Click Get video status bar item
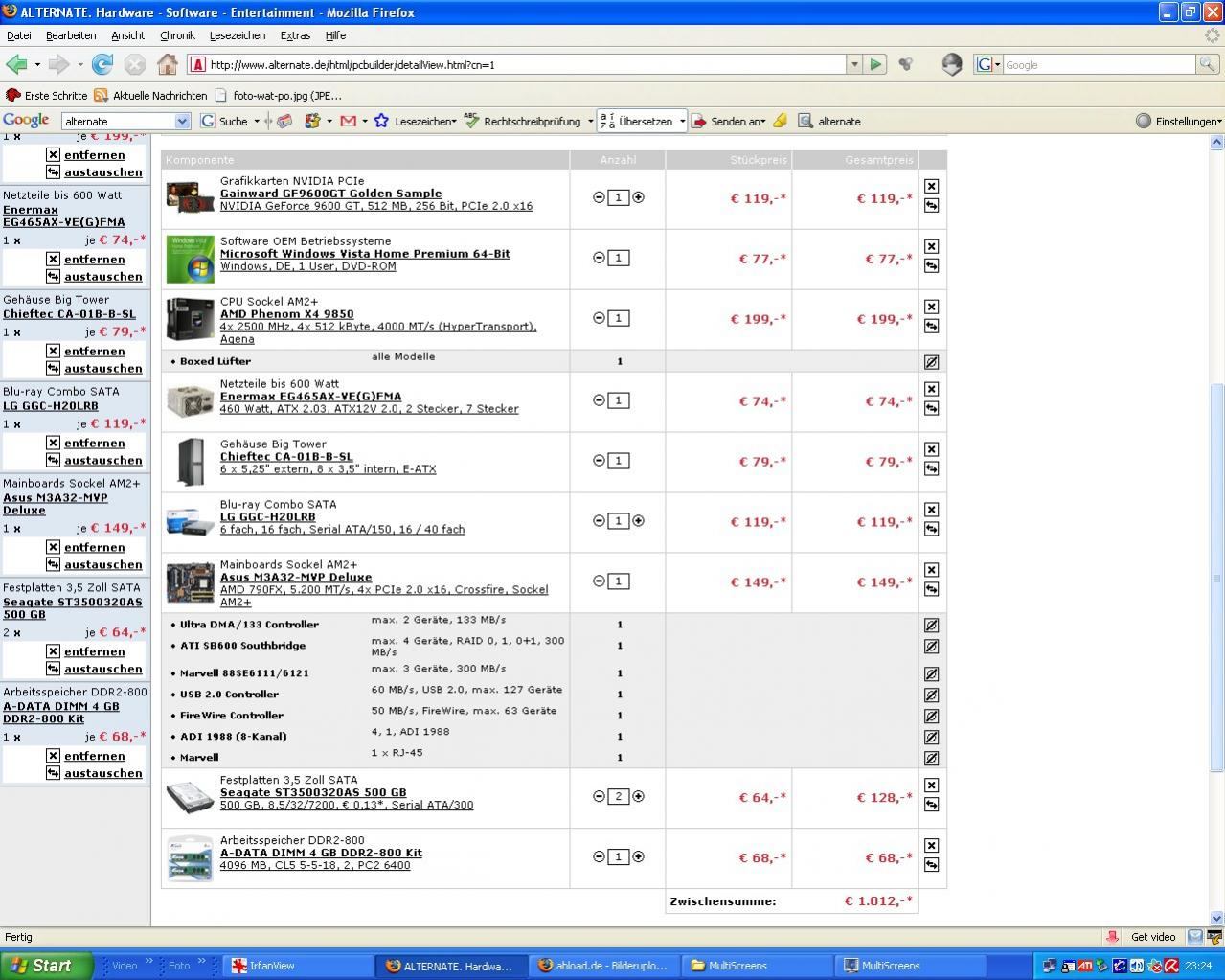This screenshot has width=1225, height=980. [x=1153, y=937]
